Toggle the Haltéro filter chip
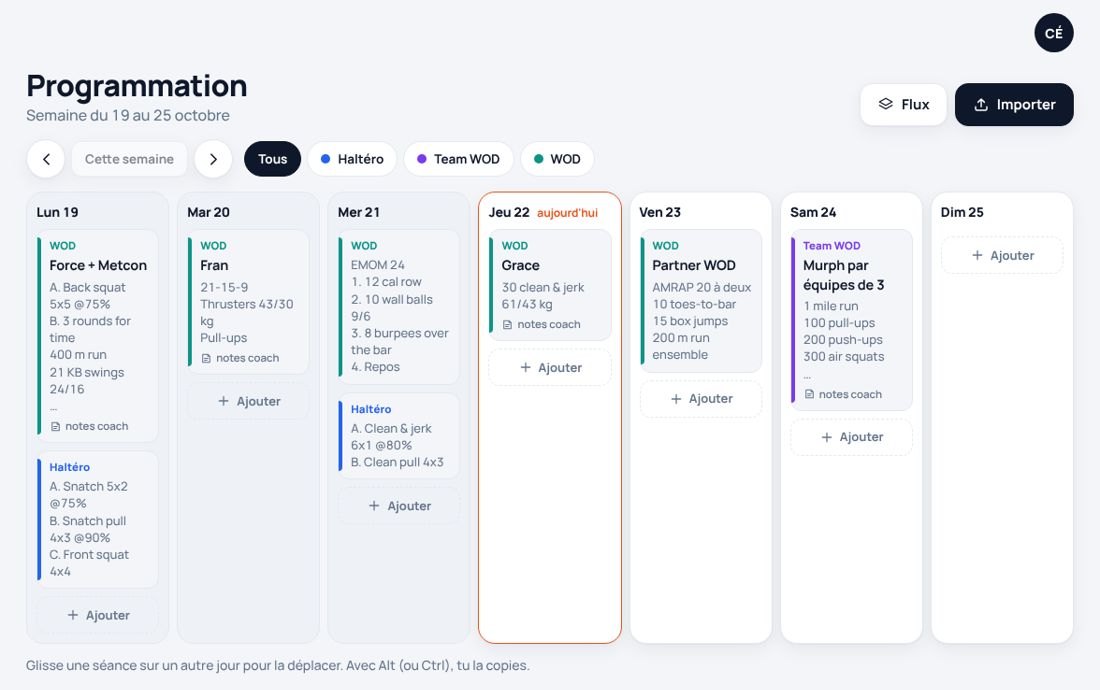 point(352,159)
